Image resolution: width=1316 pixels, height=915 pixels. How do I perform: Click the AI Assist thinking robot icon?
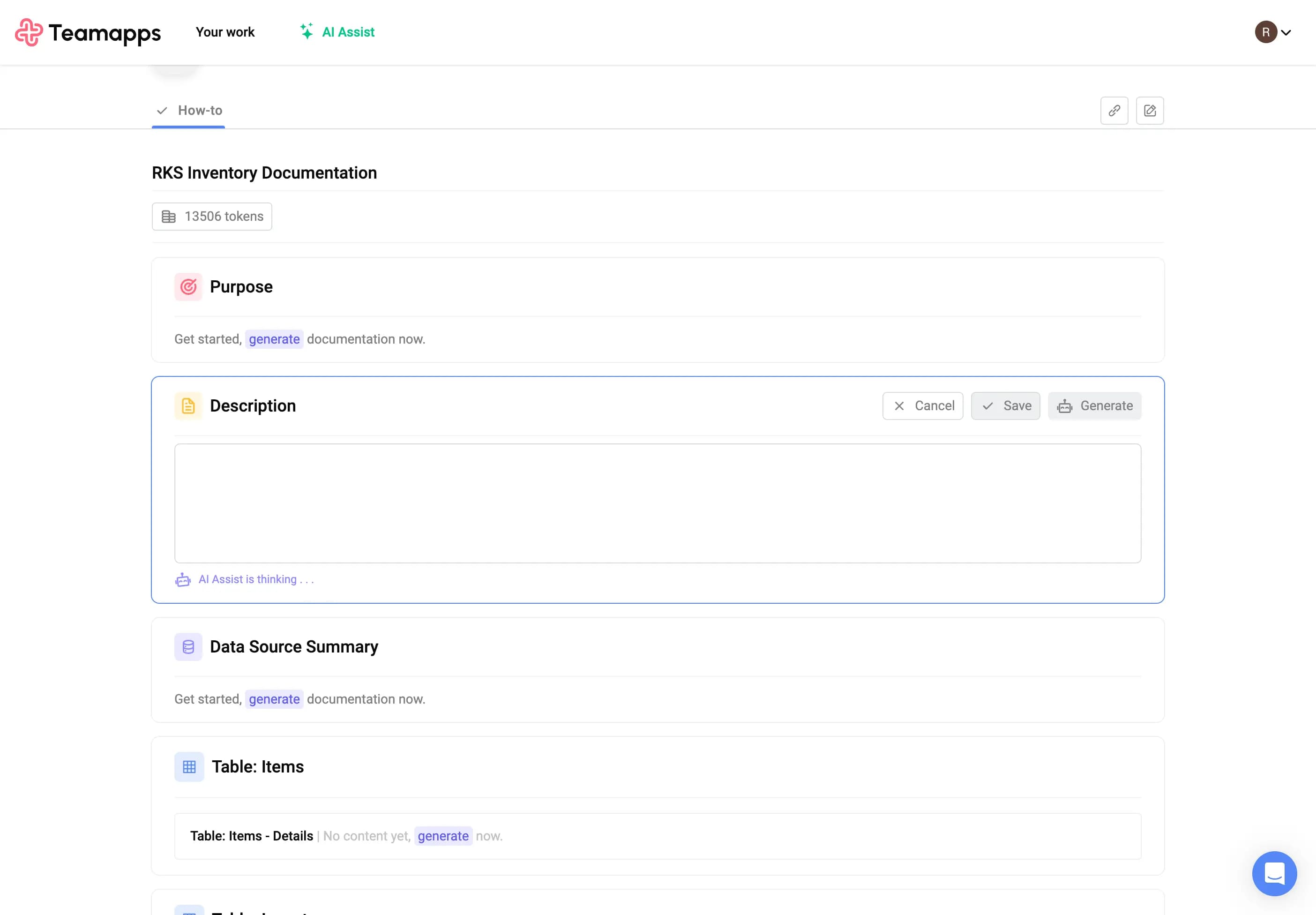183,580
